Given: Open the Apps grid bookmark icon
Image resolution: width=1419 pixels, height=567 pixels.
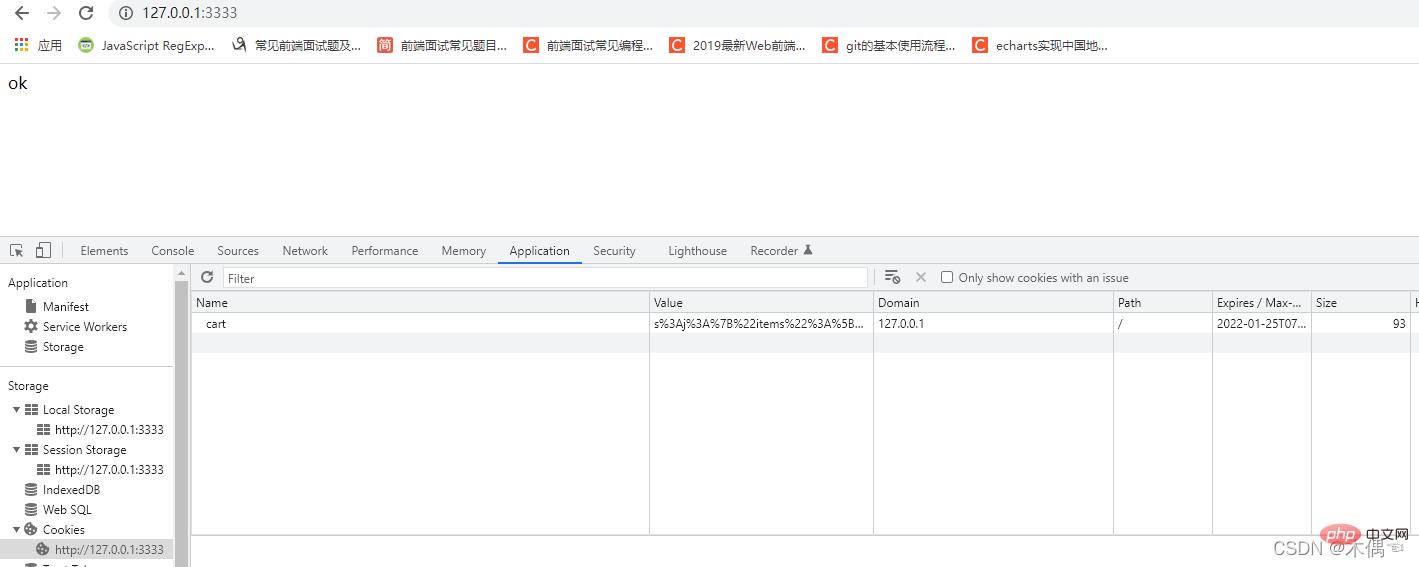Looking at the screenshot, I should (x=21, y=45).
